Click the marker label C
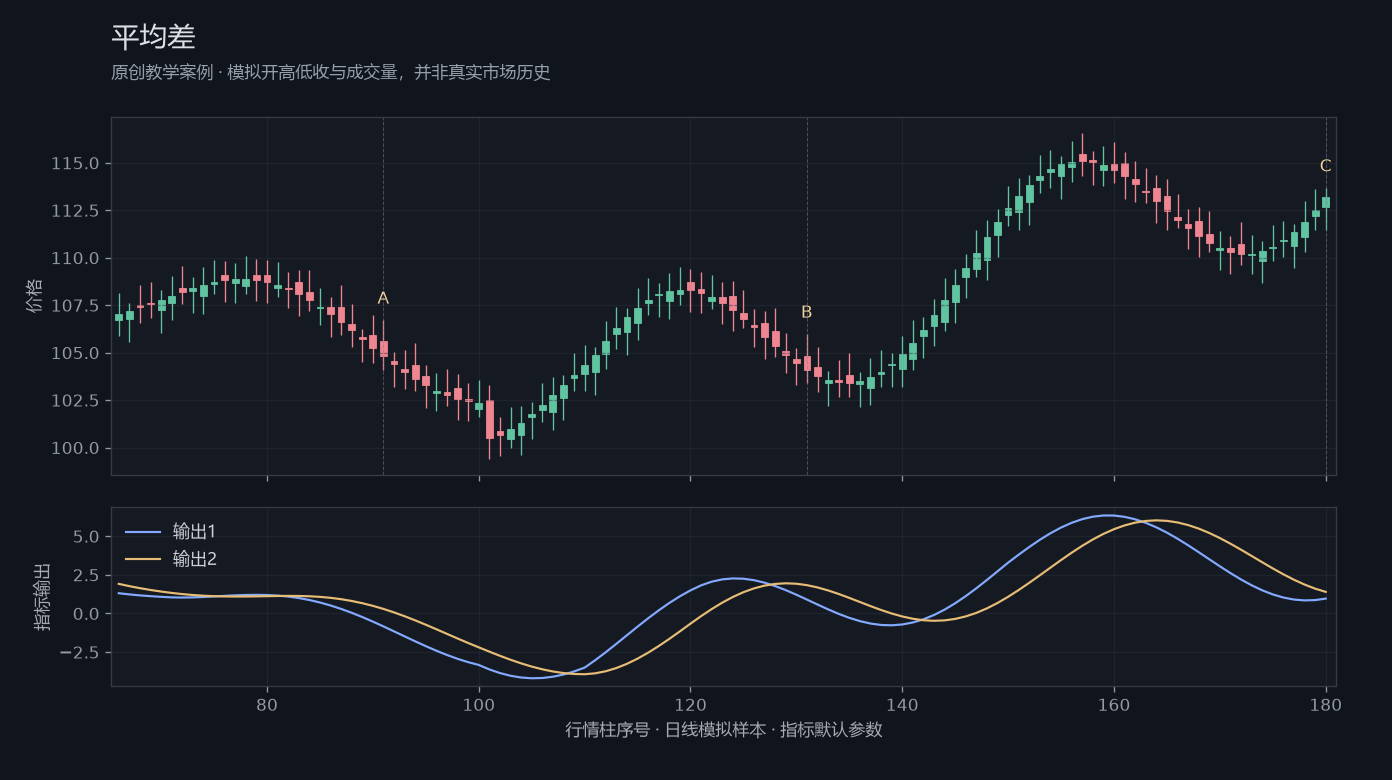This screenshot has width=1392, height=780. (1326, 166)
